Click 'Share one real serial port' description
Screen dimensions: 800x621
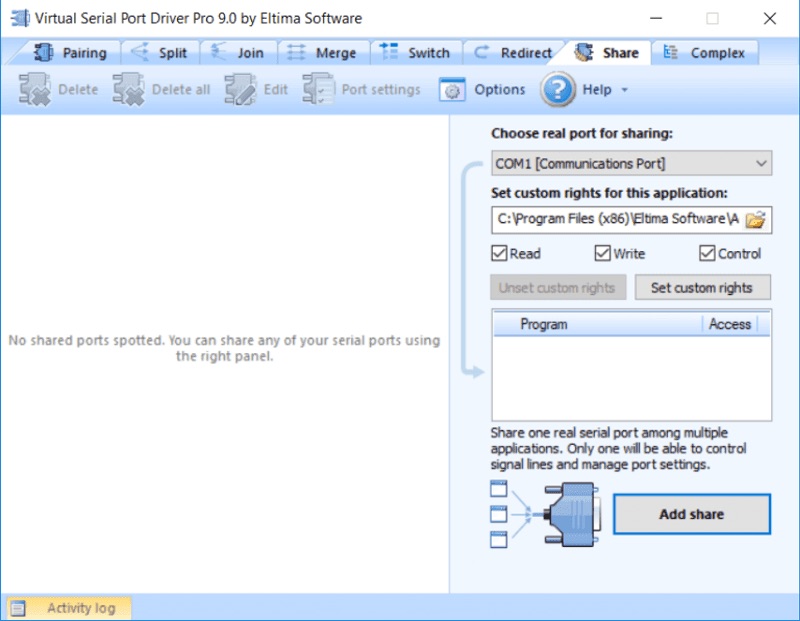click(x=618, y=449)
